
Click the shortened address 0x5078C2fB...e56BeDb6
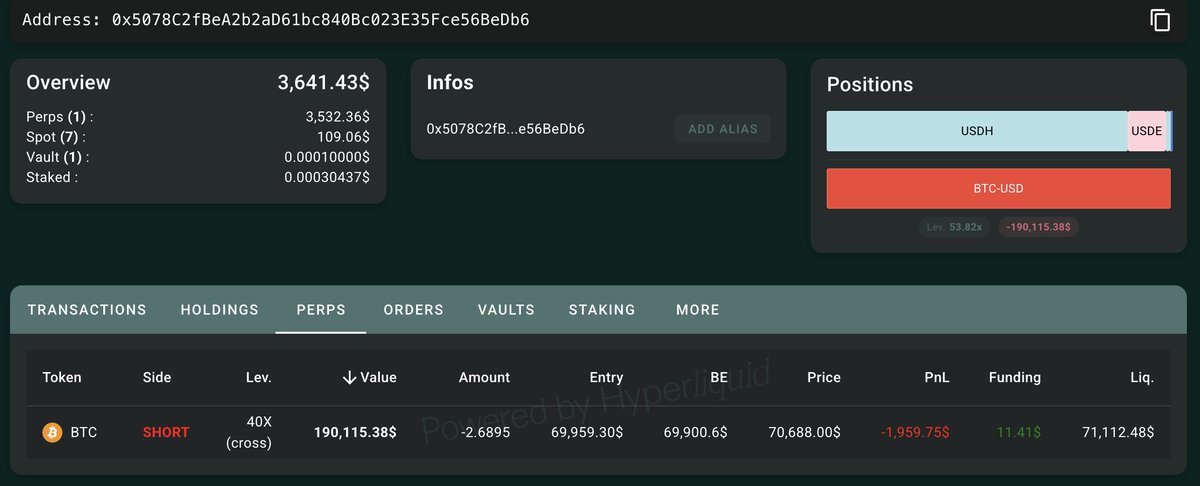[505, 129]
